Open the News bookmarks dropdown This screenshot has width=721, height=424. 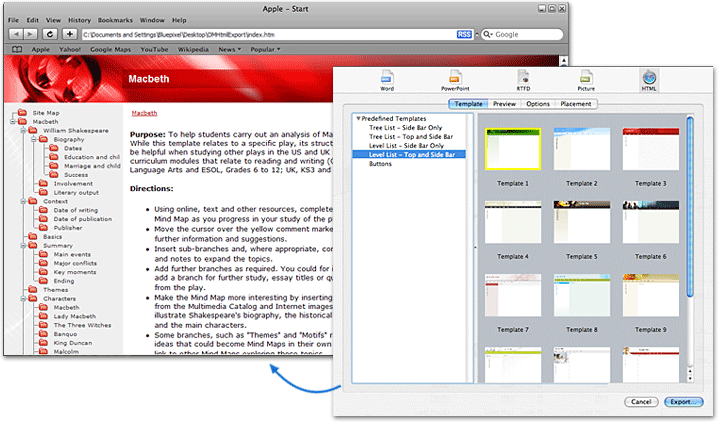click(229, 49)
